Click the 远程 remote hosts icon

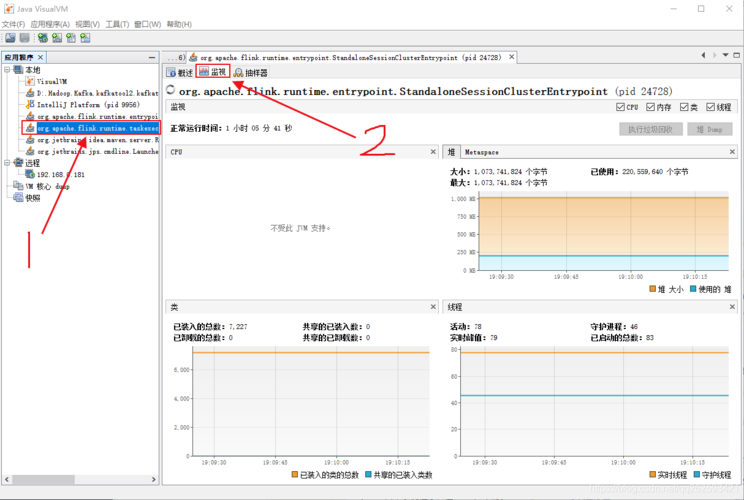(x=19, y=163)
